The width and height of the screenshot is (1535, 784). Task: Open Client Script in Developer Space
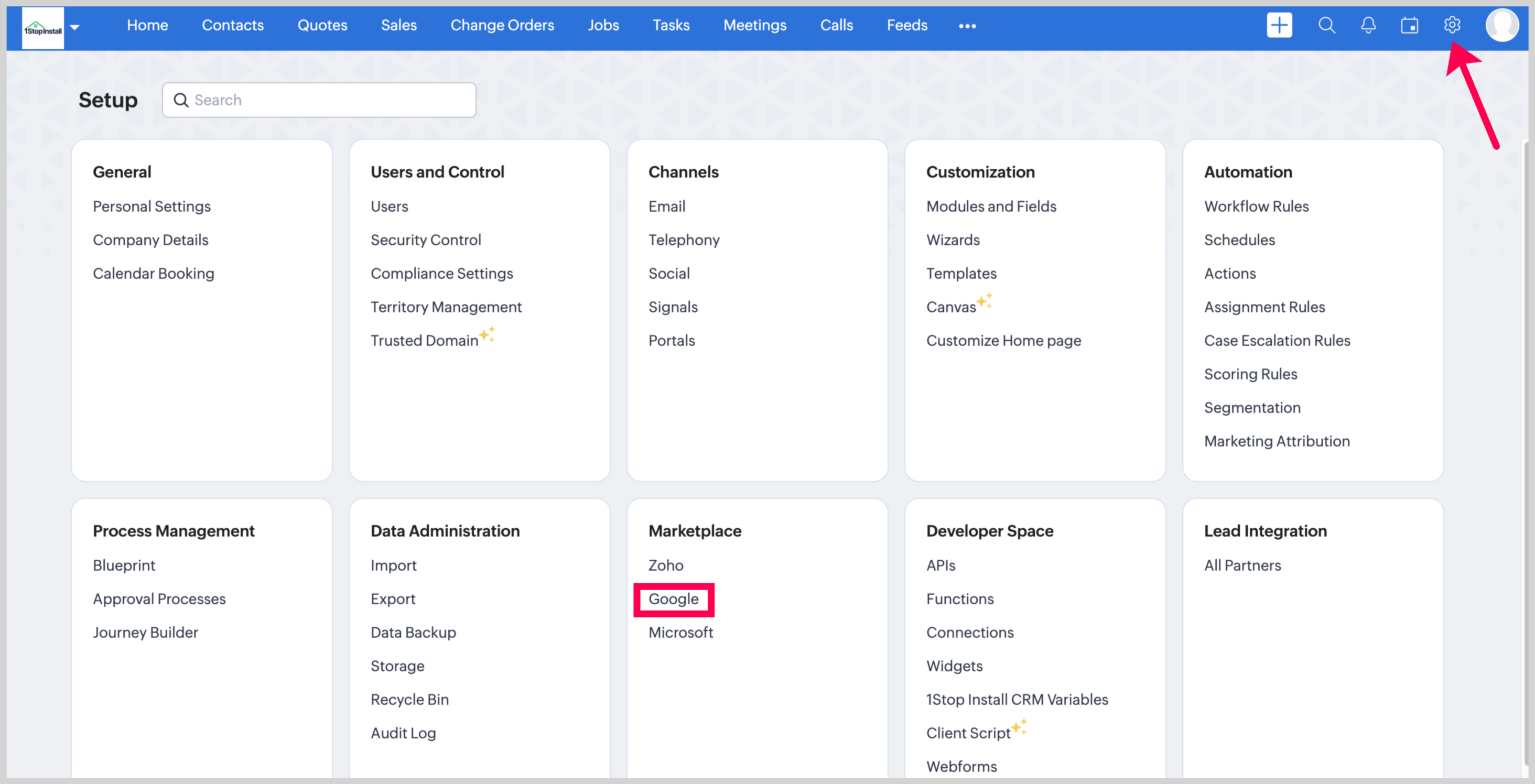[x=968, y=733]
